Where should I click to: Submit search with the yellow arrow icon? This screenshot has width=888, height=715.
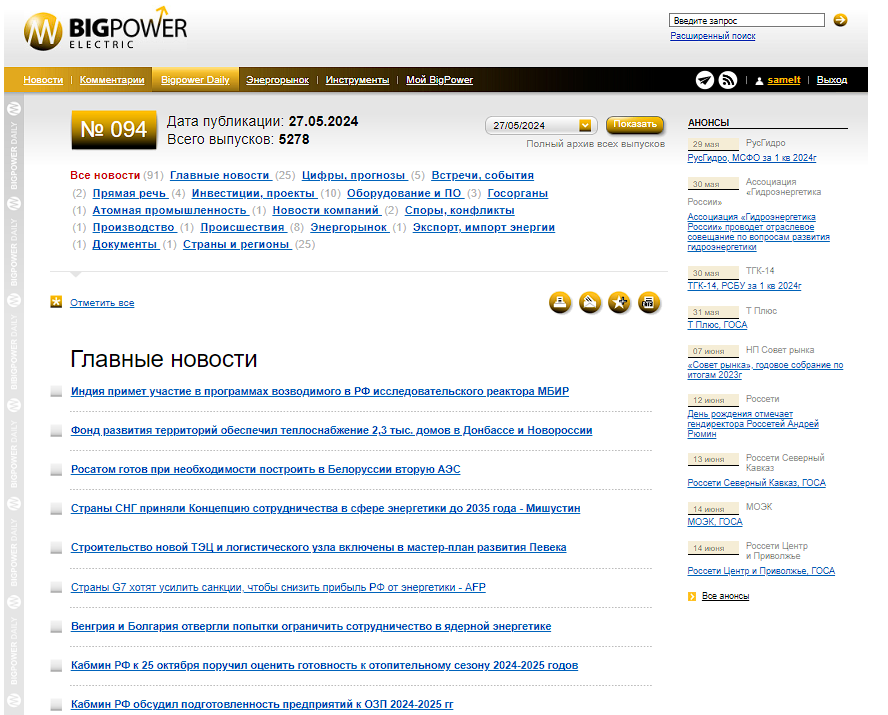(840, 20)
